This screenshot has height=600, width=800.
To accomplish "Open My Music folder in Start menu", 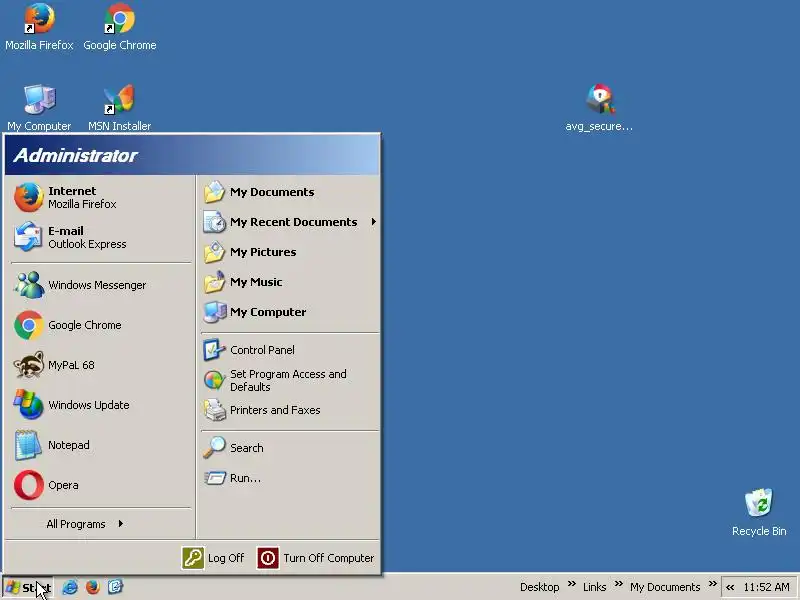I will 290,282.
